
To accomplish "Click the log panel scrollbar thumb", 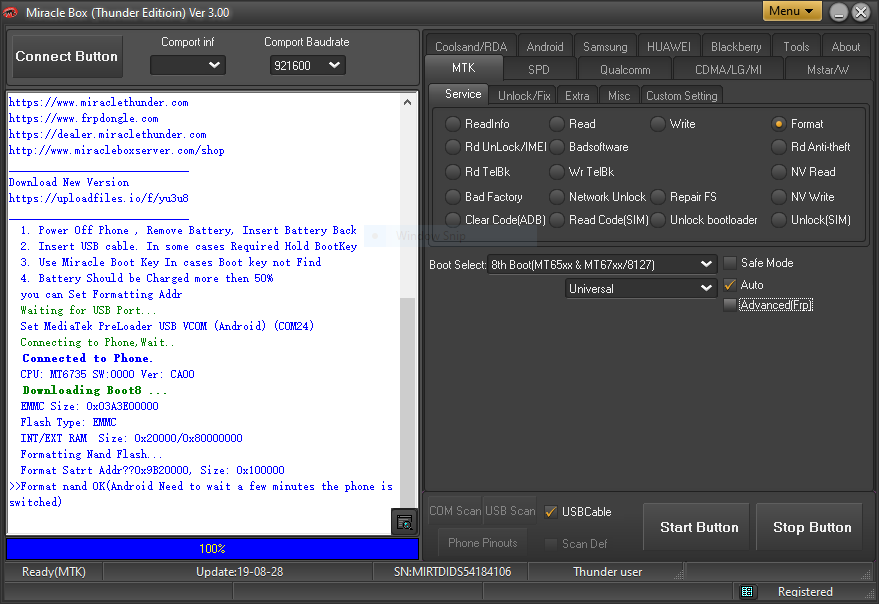I will point(408,401).
